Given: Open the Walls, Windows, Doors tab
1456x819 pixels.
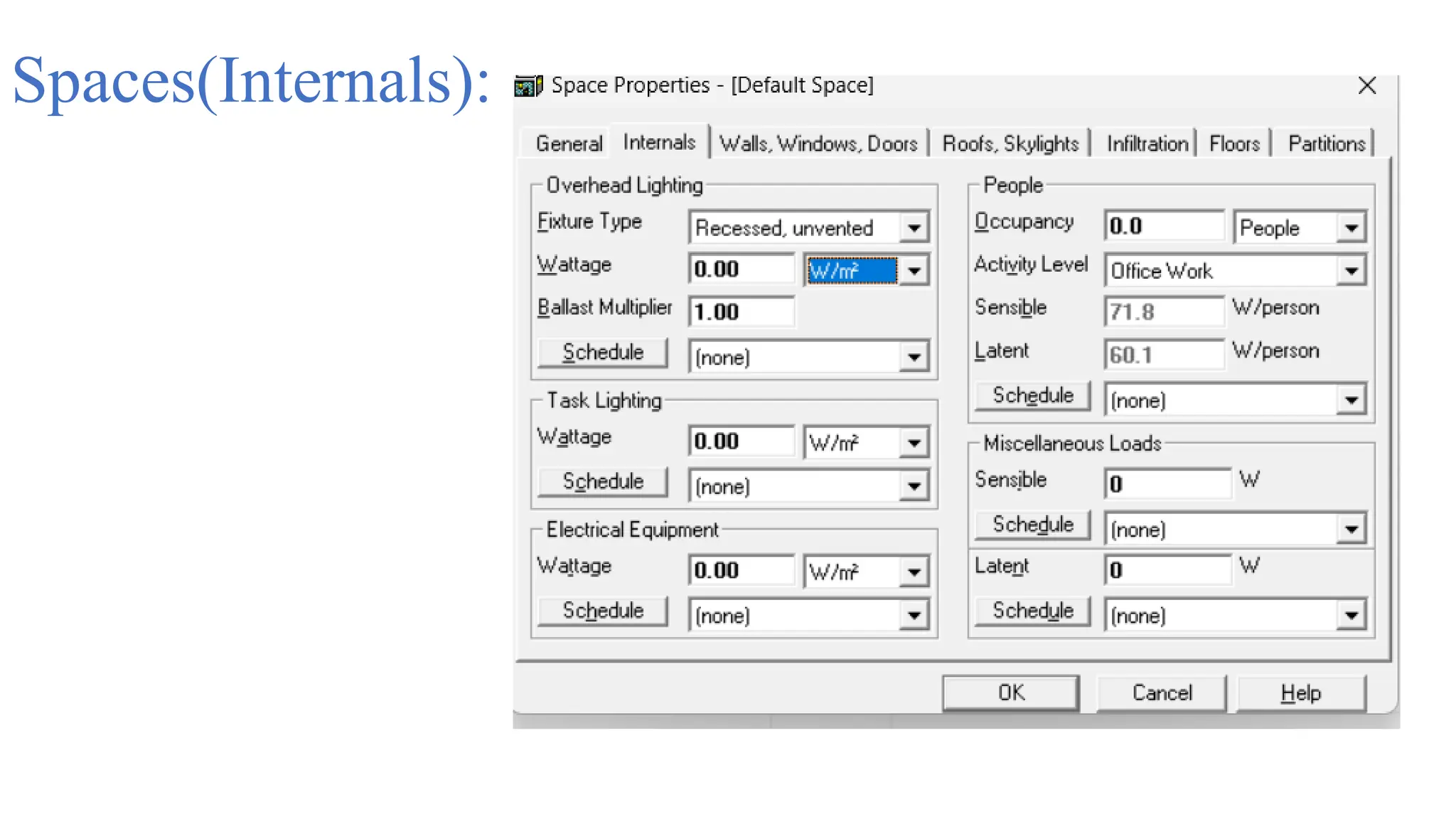Looking at the screenshot, I should point(818,144).
